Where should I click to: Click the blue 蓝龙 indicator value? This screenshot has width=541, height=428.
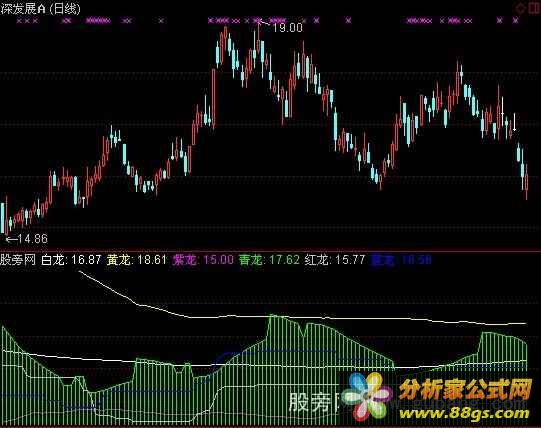(401, 260)
